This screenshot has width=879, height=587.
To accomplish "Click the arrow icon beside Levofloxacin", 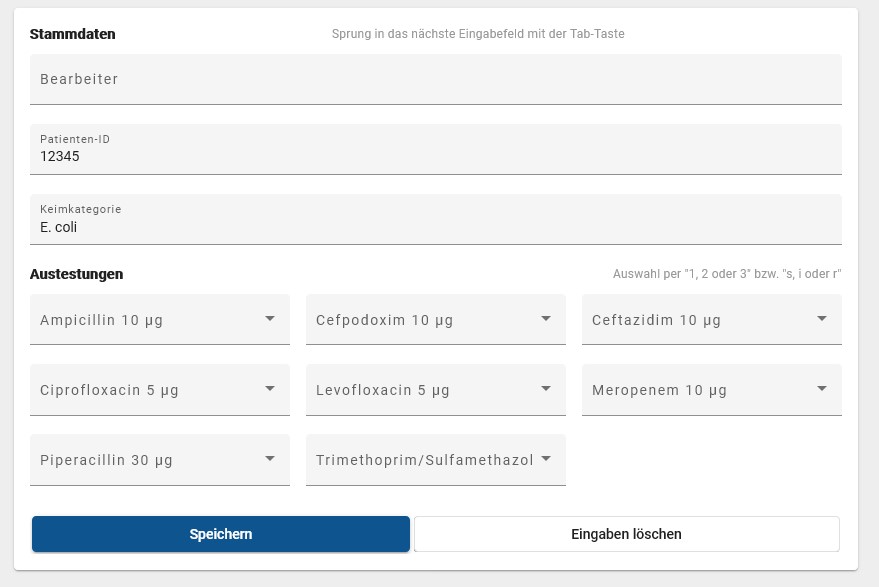I will point(545,389).
